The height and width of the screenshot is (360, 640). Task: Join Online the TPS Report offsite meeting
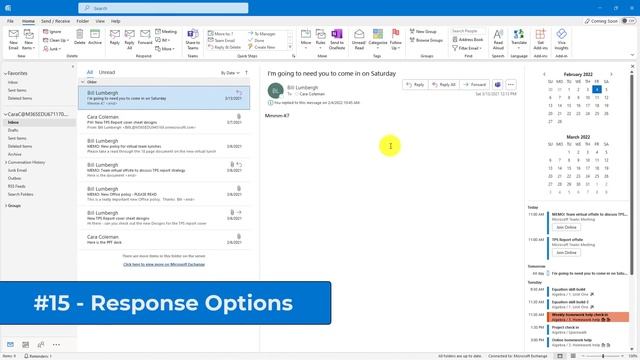click(566, 253)
